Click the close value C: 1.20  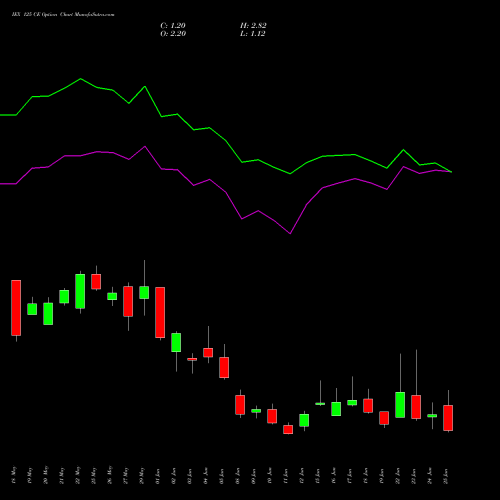173,26
